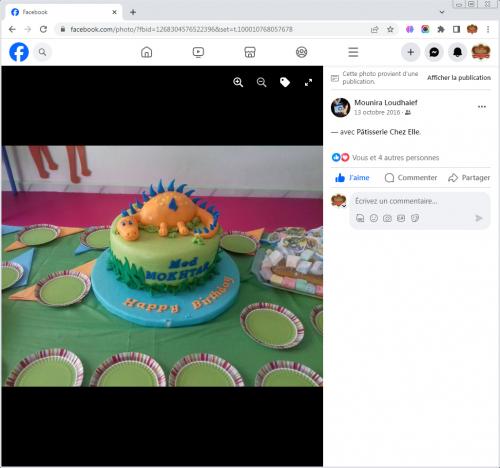The image size is (500, 468).
Task: Insert an avatar sticker in comment
Action: click(x=360, y=218)
